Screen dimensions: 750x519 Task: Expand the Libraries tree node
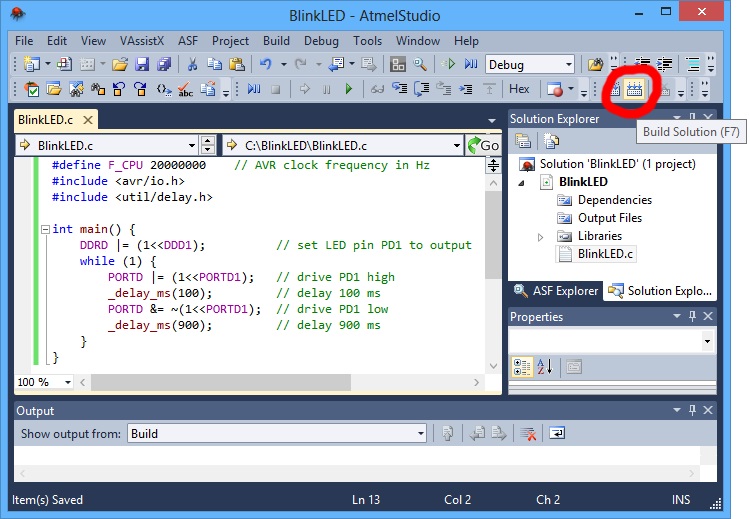(541, 237)
